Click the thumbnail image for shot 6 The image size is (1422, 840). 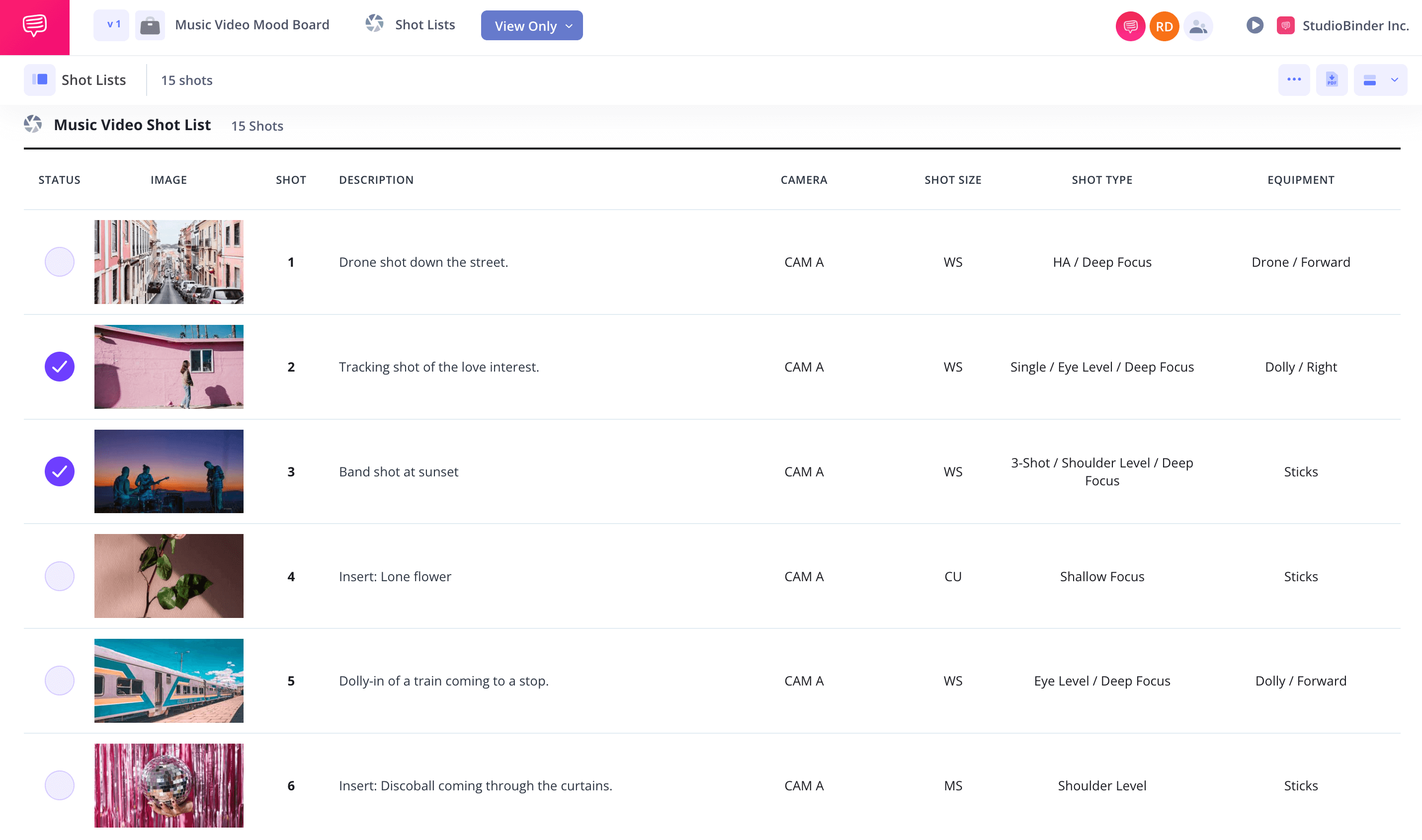tap(168, 785)
